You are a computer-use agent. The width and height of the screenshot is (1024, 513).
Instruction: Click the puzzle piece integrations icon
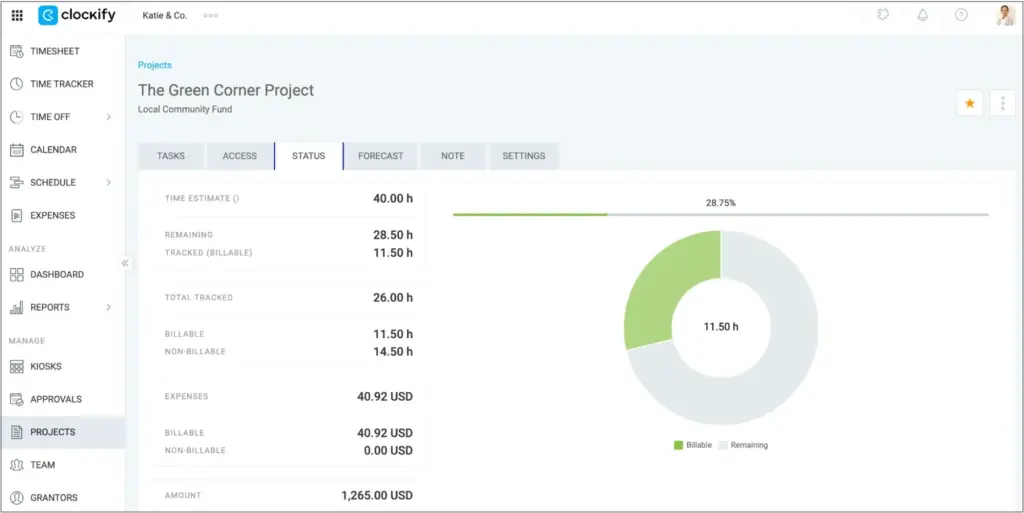(x=883, y=16)
